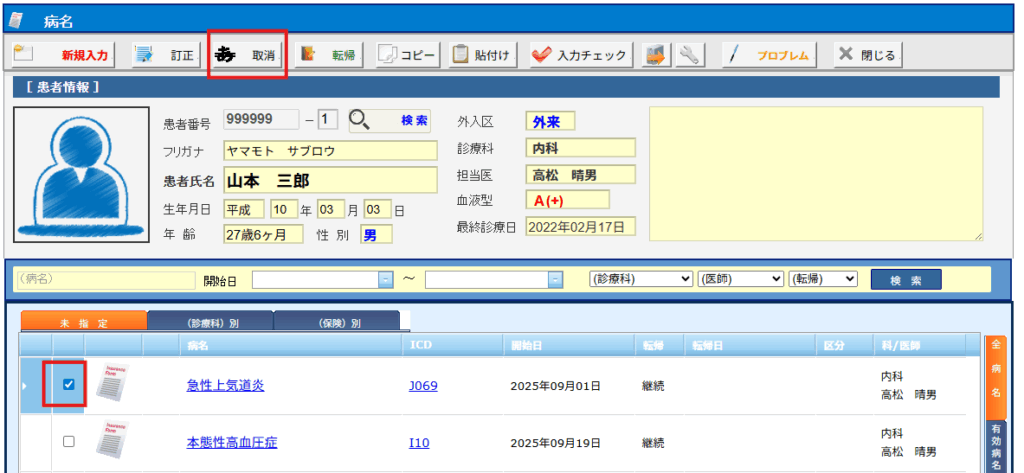Switch to the (保険)別 tab
1024x473 pixels.
coord(336,322)
